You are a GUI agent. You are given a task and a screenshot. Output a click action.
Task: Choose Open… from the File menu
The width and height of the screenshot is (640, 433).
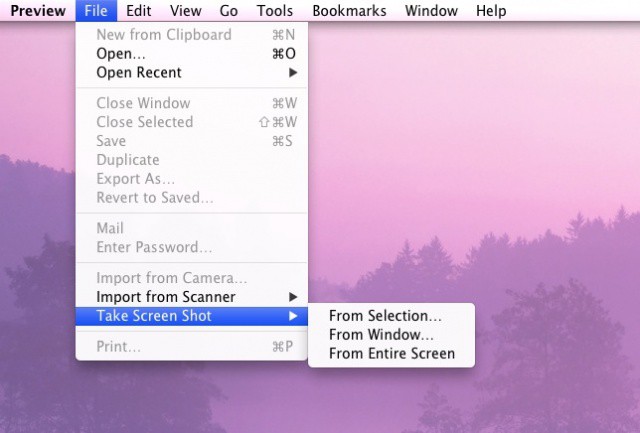[121, 53]
